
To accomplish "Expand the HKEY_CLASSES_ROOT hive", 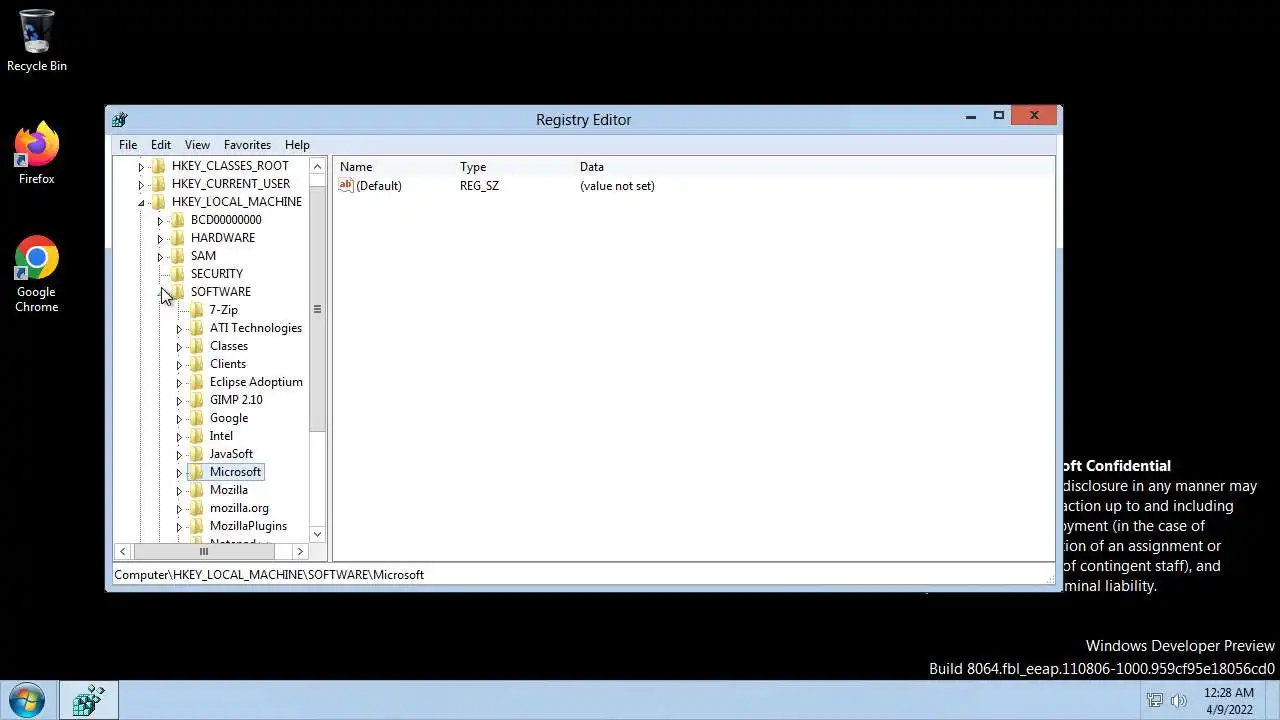I will (x=141, y=167).
